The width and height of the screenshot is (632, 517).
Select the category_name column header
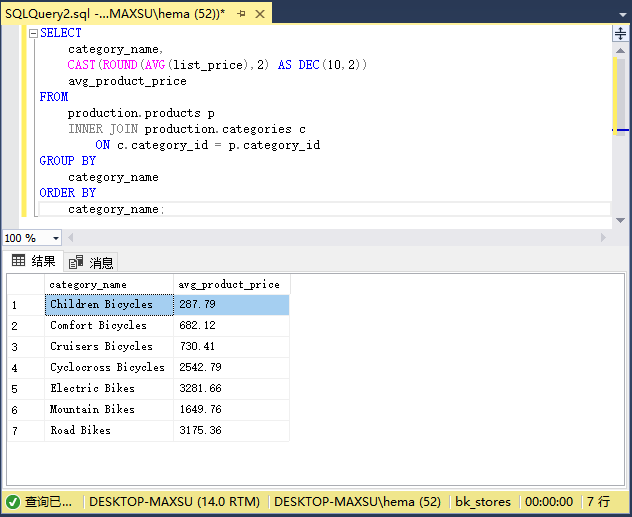[109, 284]
